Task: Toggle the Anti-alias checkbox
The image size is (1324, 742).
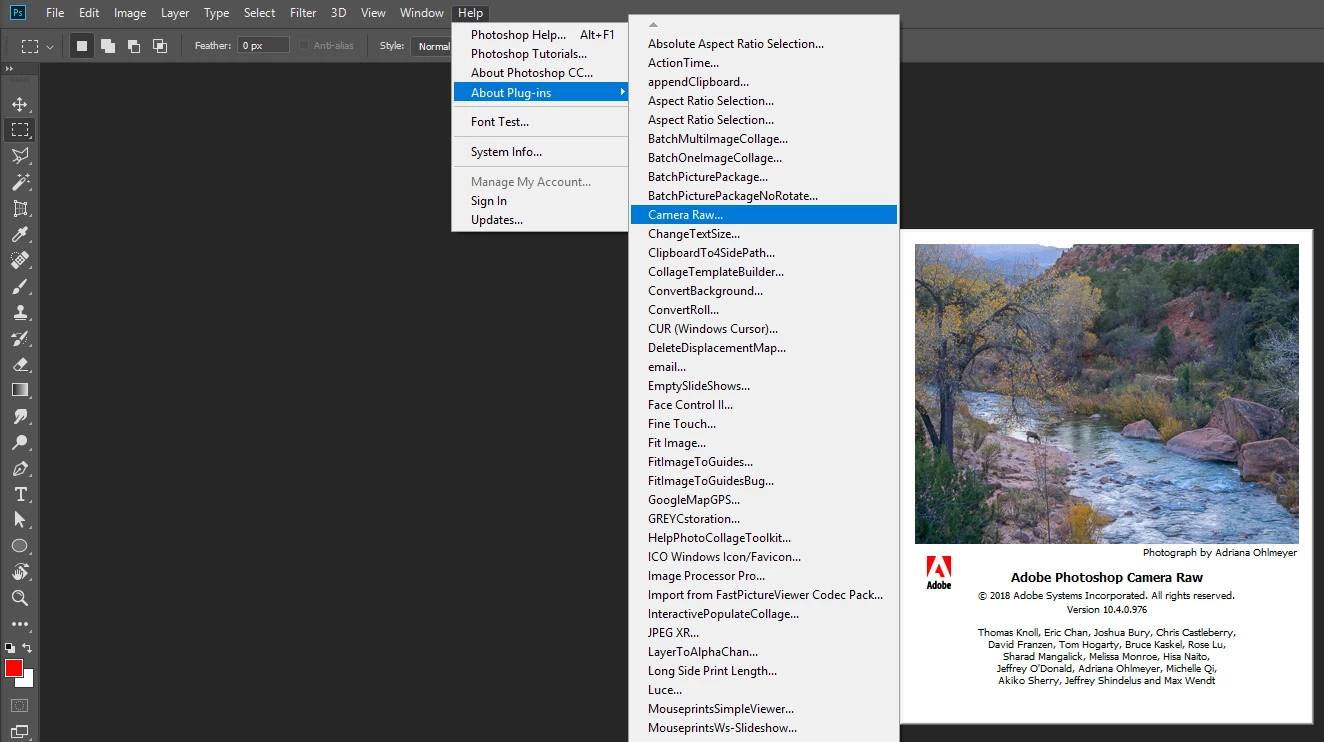Action: coord(304,46)
